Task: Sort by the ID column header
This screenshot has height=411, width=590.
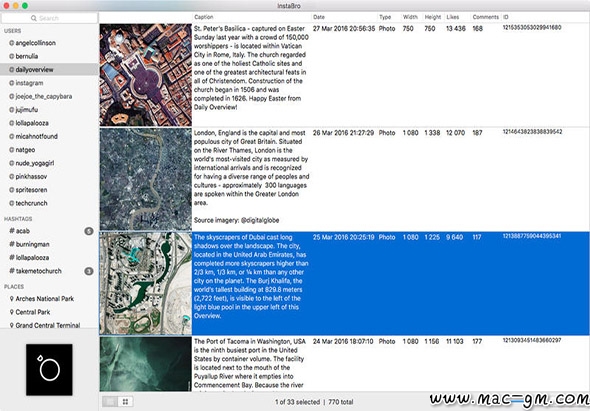Action: tap(545, 17)
